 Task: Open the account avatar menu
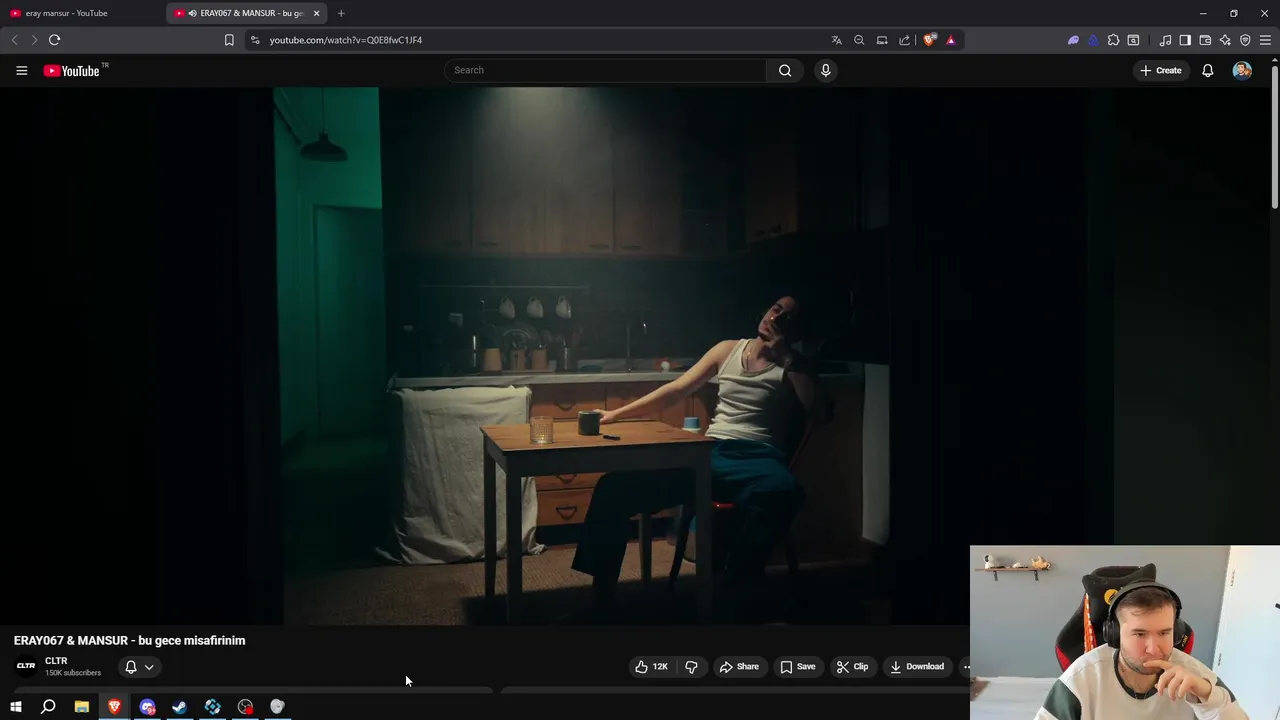[x=1242, y=70]
